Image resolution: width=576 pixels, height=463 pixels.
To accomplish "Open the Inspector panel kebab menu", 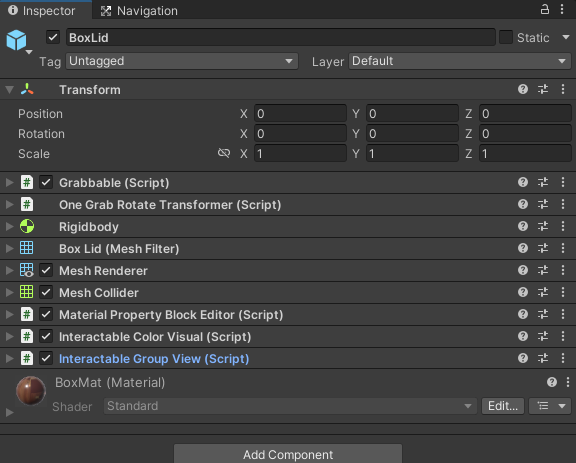I will (562, 10).
